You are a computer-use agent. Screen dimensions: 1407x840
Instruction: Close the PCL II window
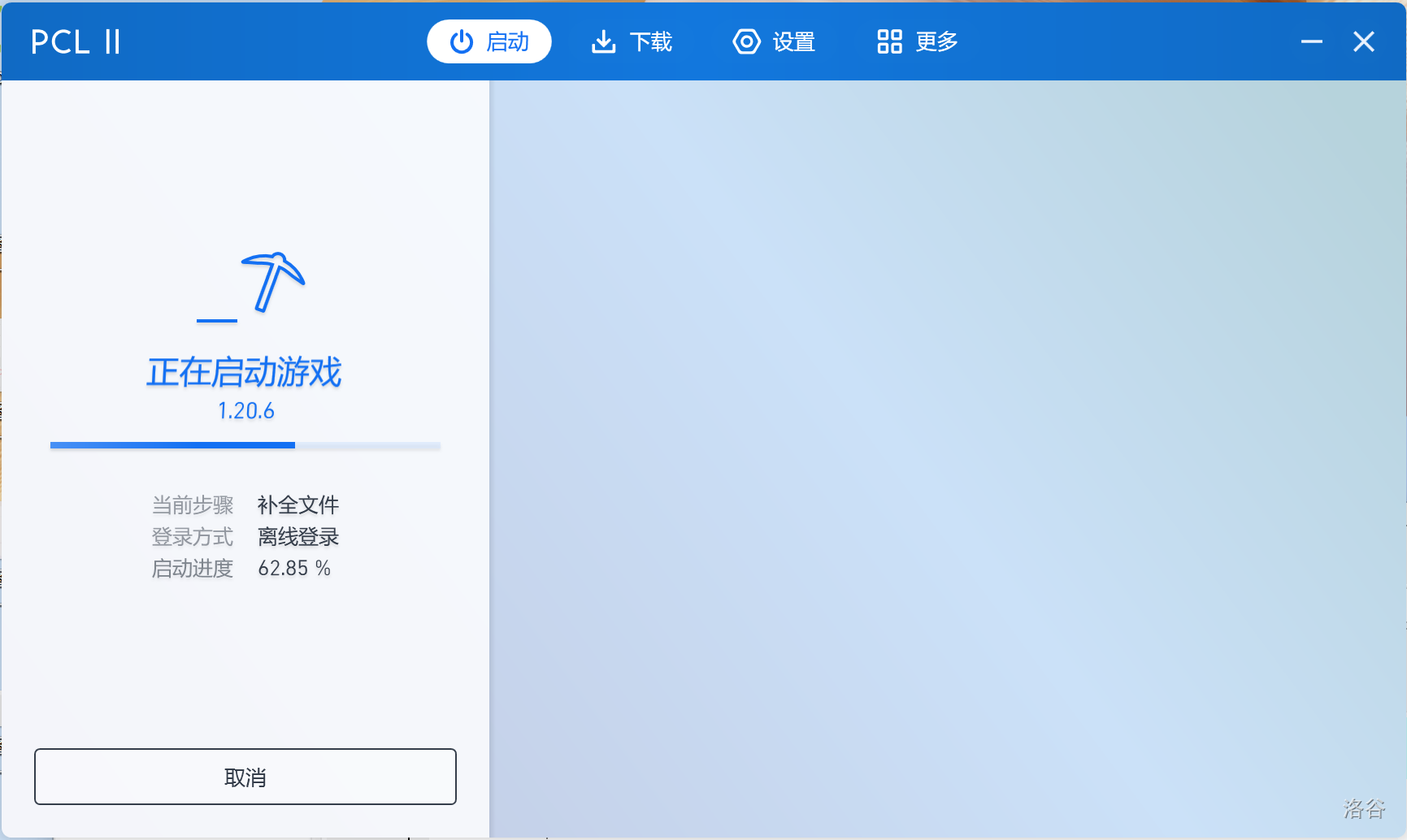(x=1364, y=41)
